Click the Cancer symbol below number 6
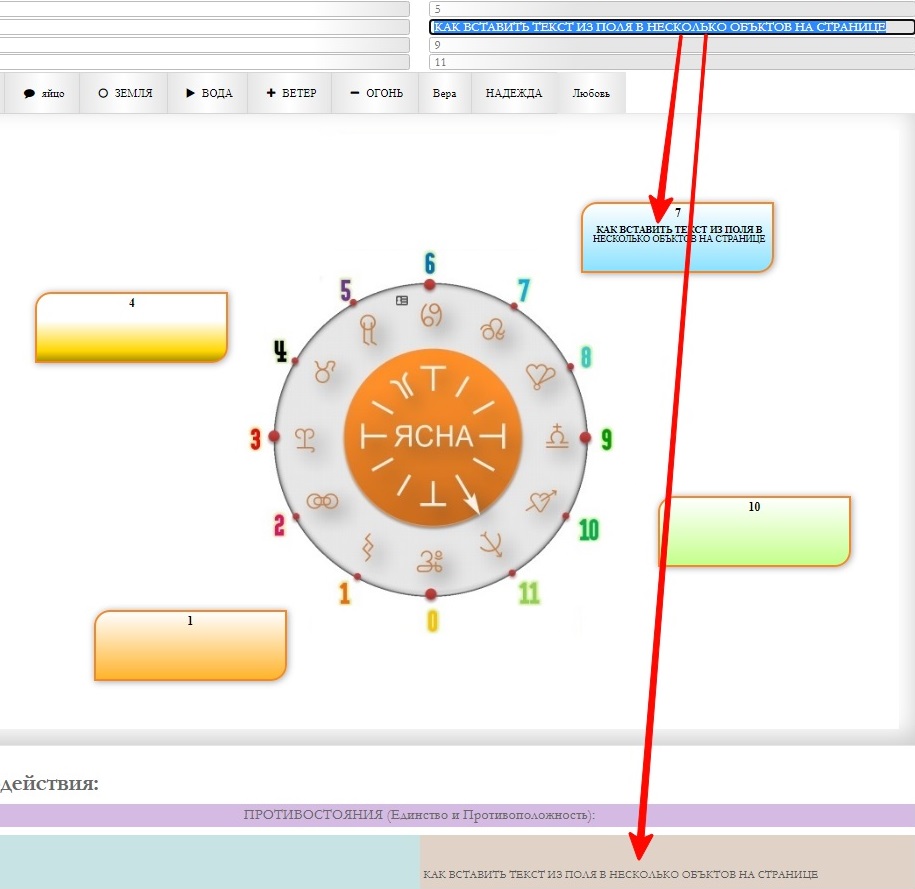Viewport: 915px width, 889px height. coord(431,316)
